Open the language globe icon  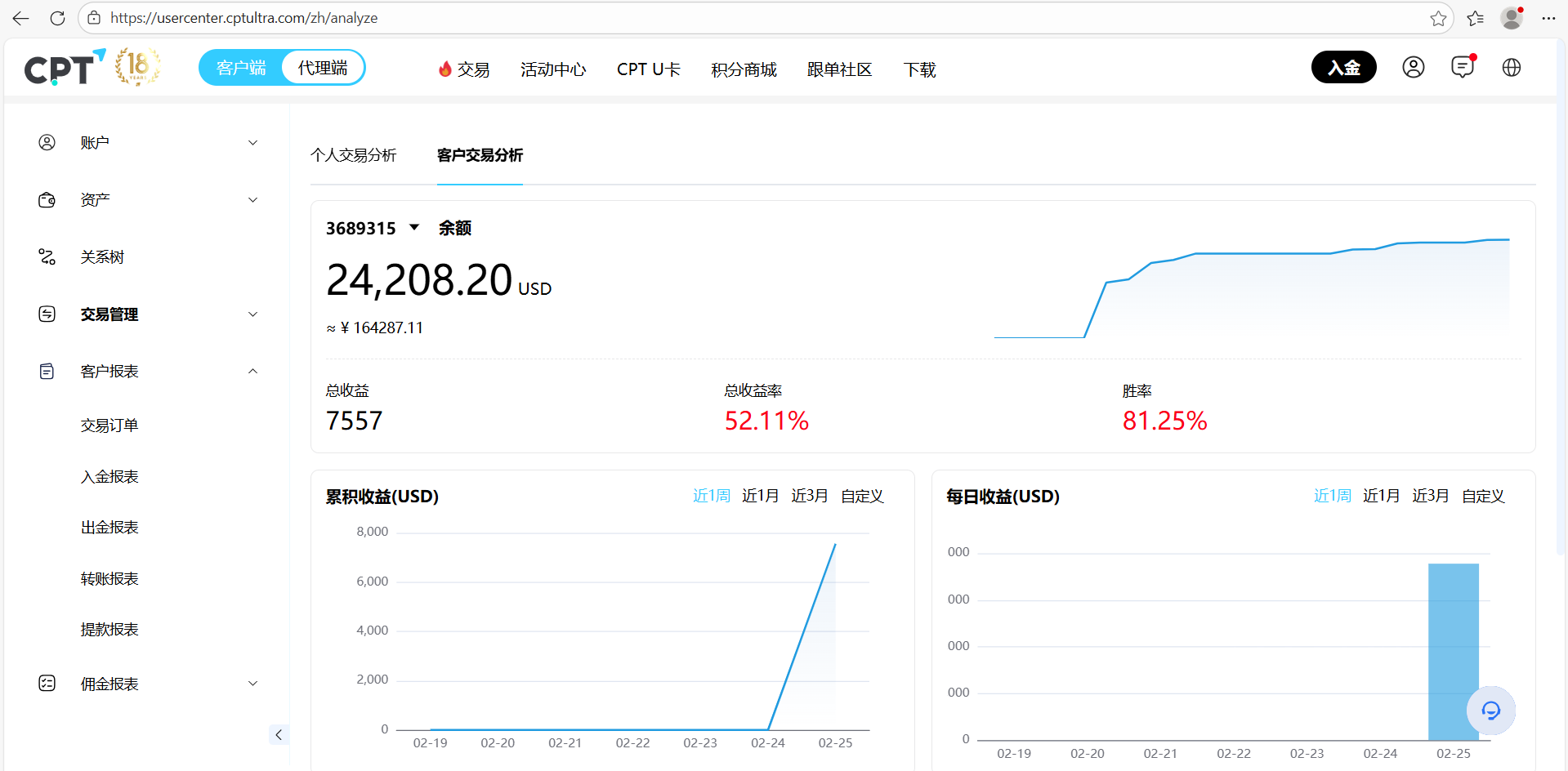click(x=1512, y=67)
